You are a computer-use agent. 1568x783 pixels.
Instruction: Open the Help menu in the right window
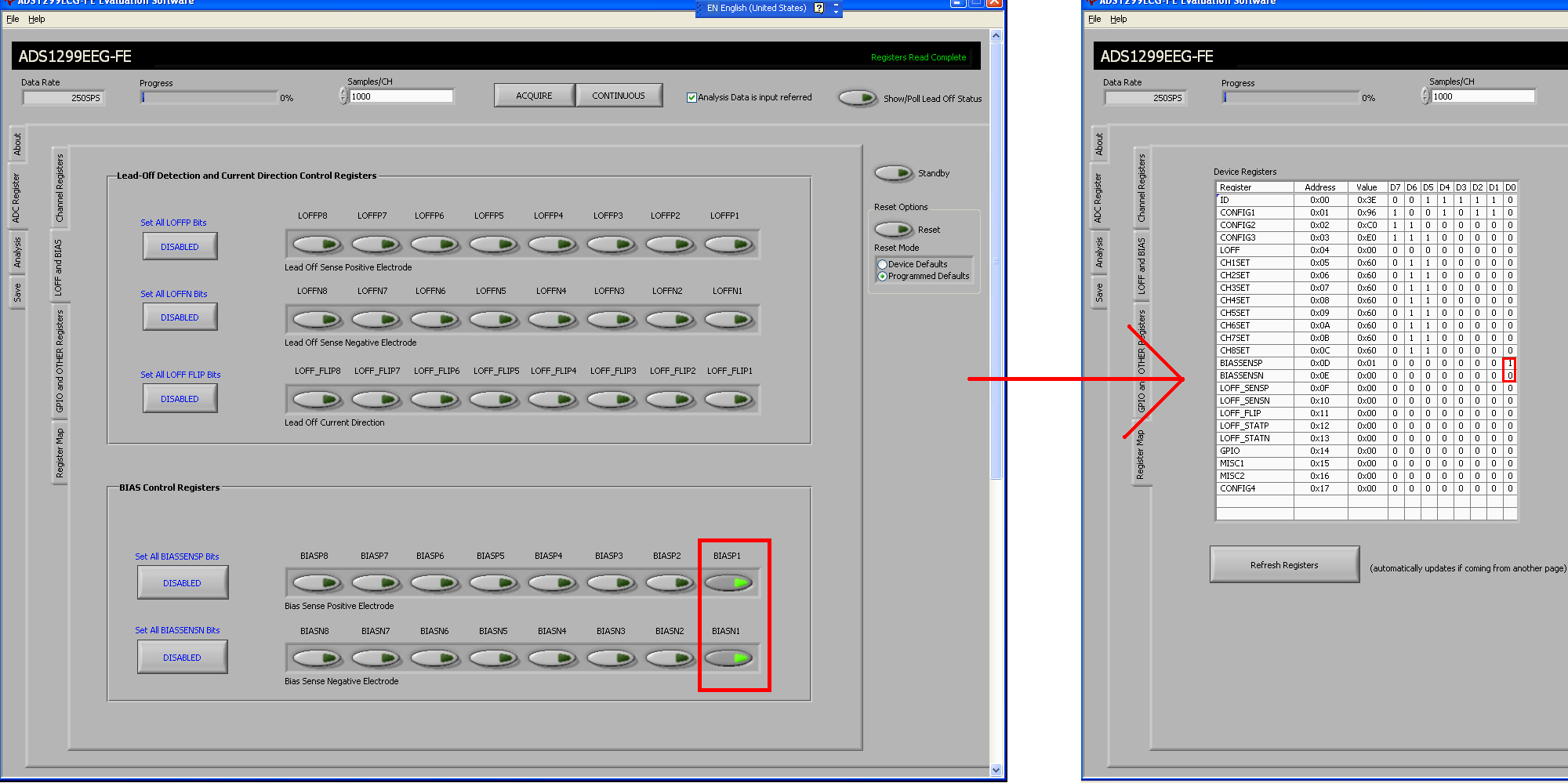[1119, 19]
